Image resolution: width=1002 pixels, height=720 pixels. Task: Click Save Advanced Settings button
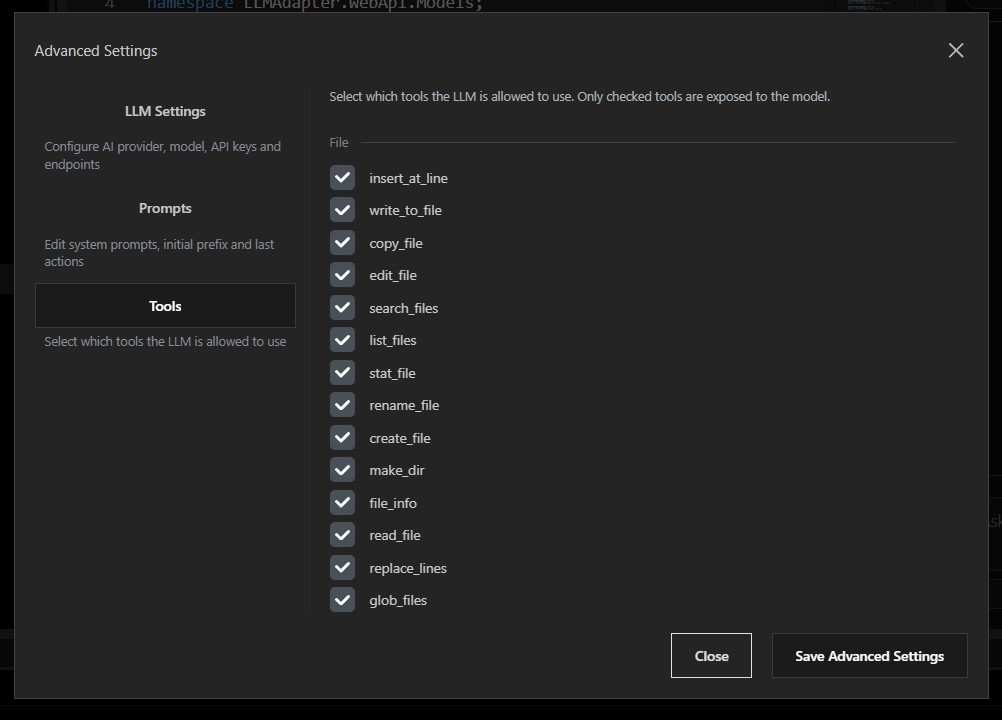click(869, 655)
